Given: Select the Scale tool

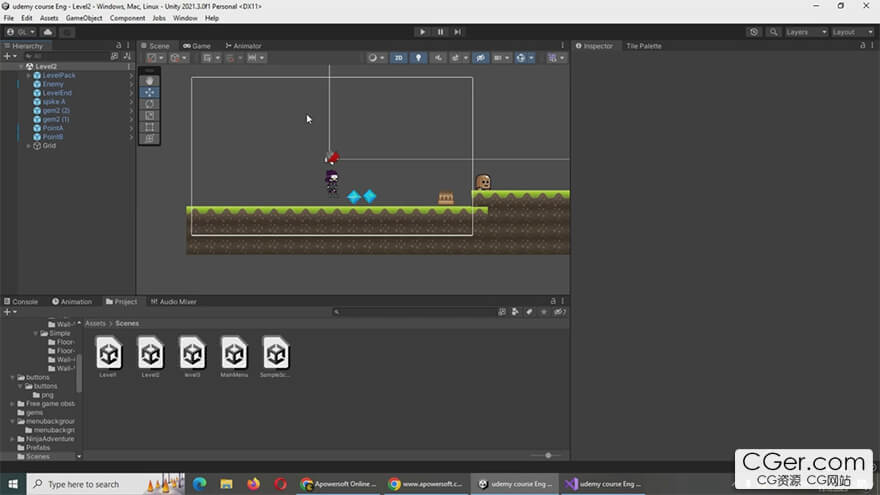Looking at the screenshot, I should 149,116.
